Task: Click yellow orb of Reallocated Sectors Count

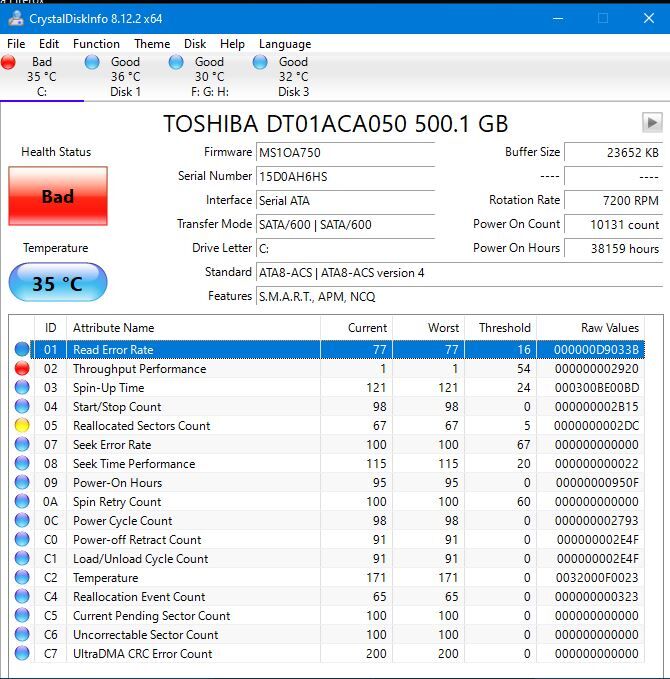Action: click(22, 425)
